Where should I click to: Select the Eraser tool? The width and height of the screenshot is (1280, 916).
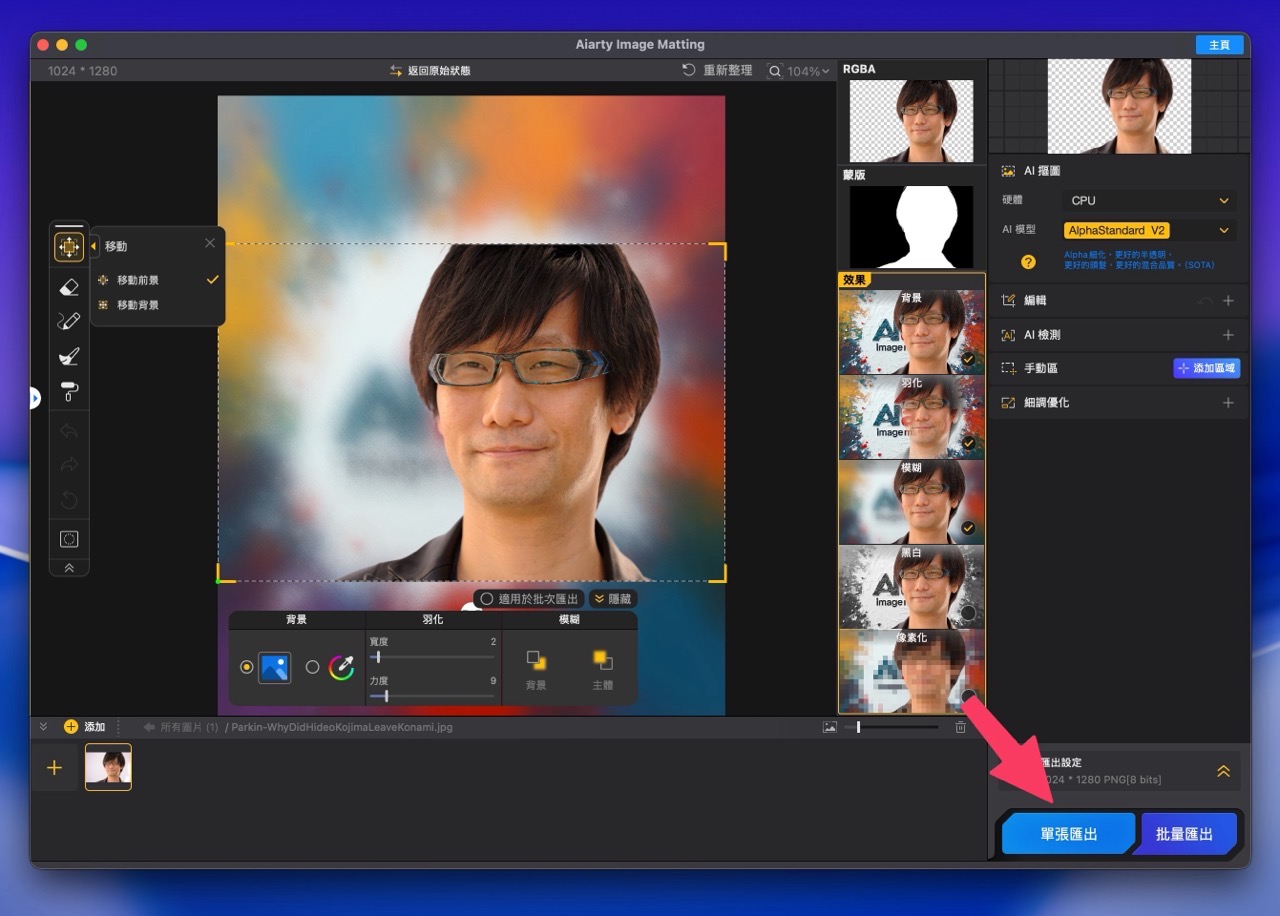click(x=68, y=287)
